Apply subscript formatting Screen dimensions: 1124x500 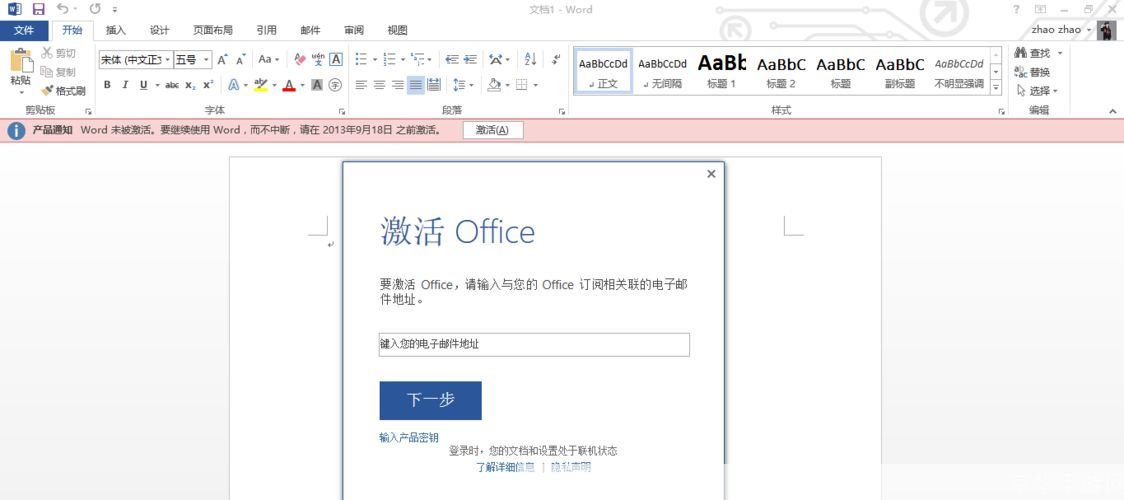pyautogui.click(x=190, y=85)
